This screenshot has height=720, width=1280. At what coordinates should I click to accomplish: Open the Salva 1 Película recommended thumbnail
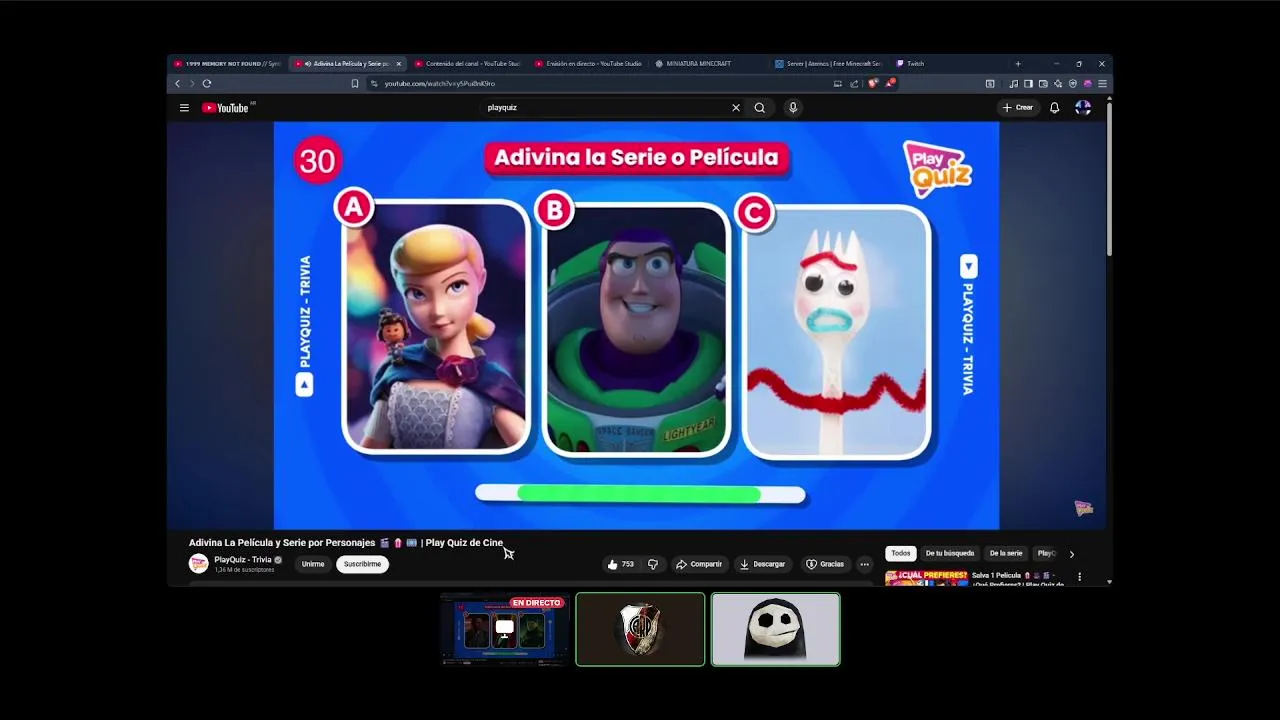coord(926,577)
